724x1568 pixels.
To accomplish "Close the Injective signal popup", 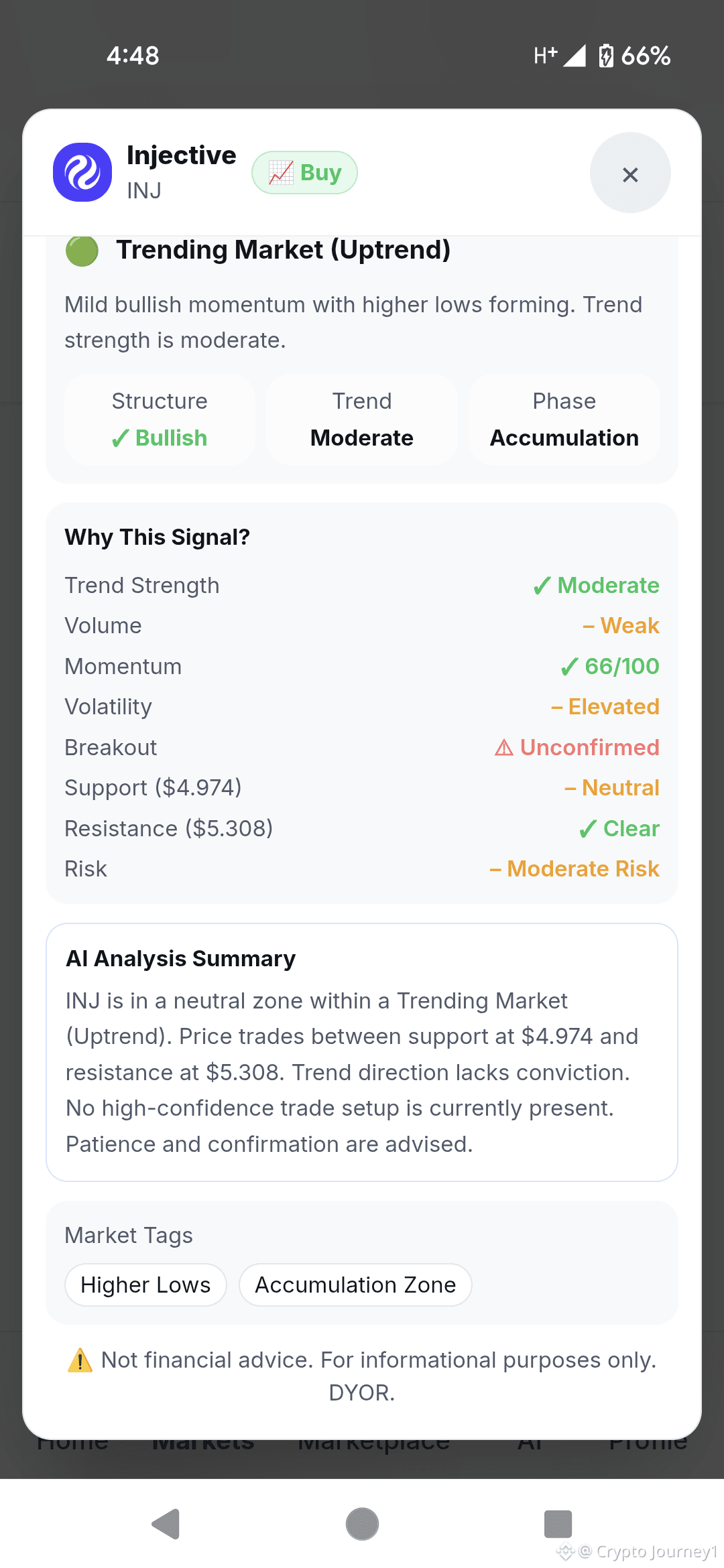I will click(x=630, y=173).
